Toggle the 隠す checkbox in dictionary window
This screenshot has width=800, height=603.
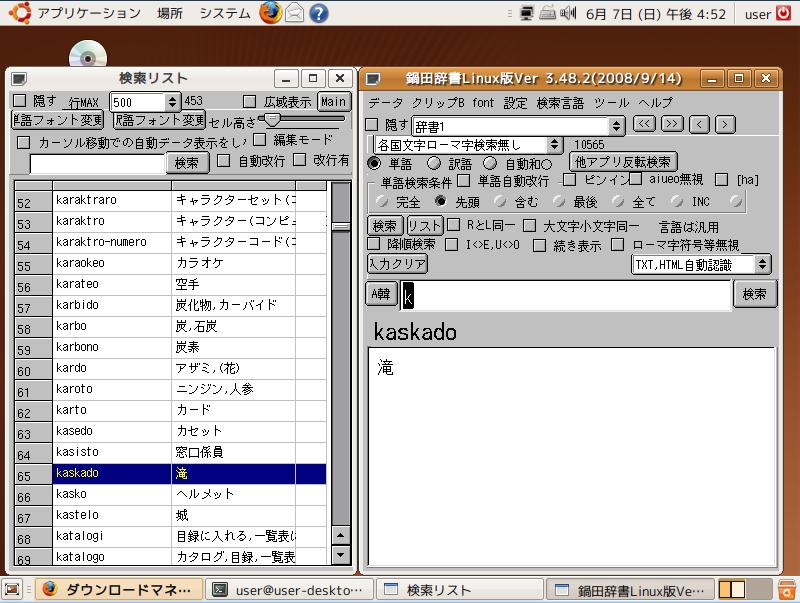pos(372,124)
